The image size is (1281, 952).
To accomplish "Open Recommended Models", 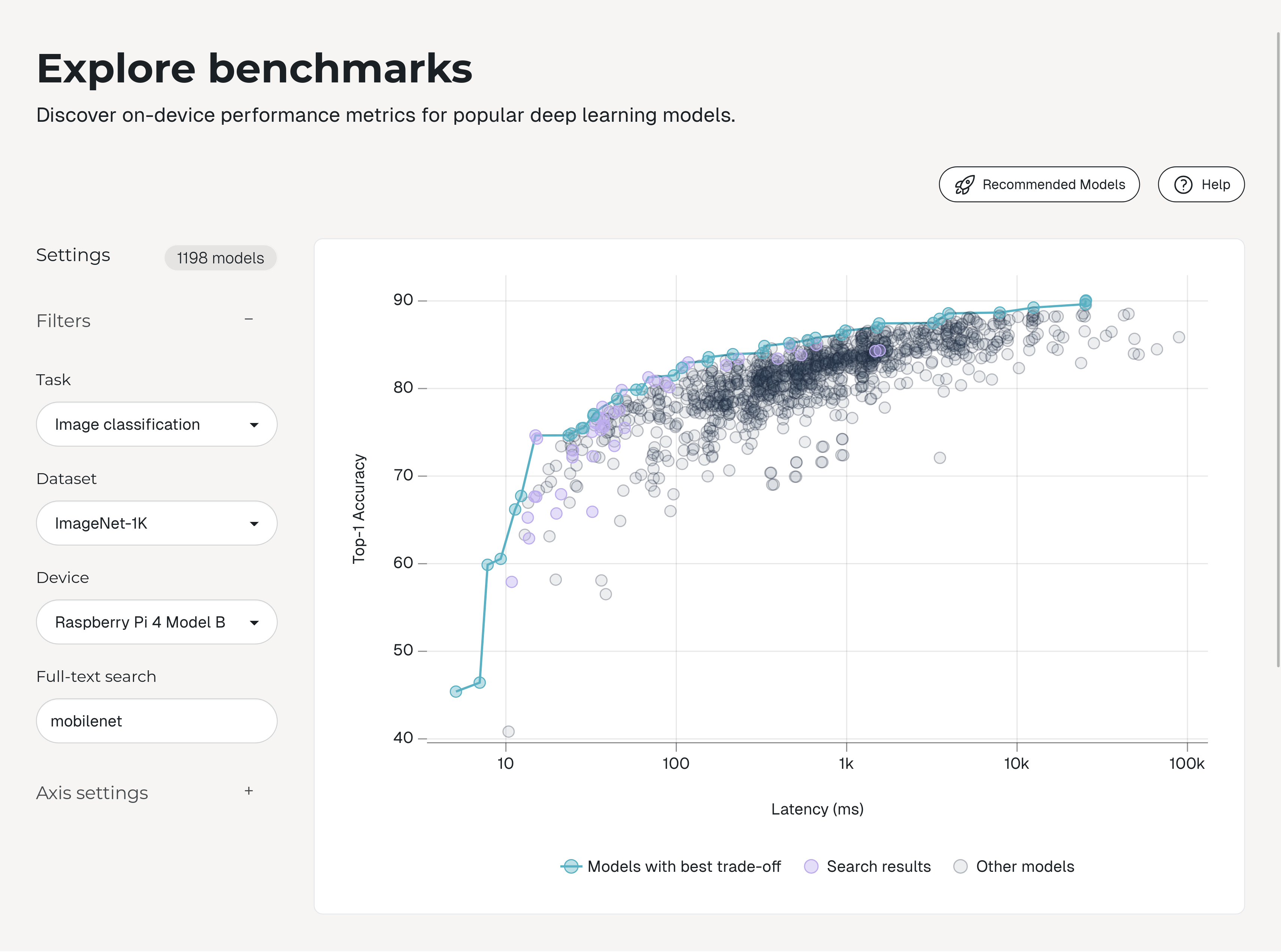I will (1039, 184).
